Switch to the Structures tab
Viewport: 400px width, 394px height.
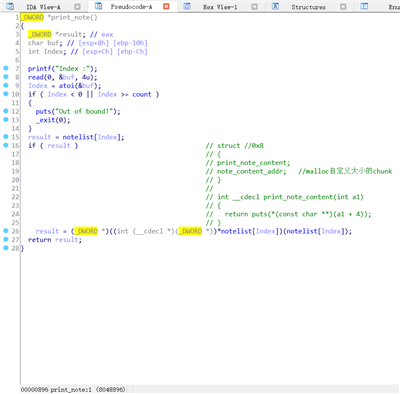tap(308, 7)
